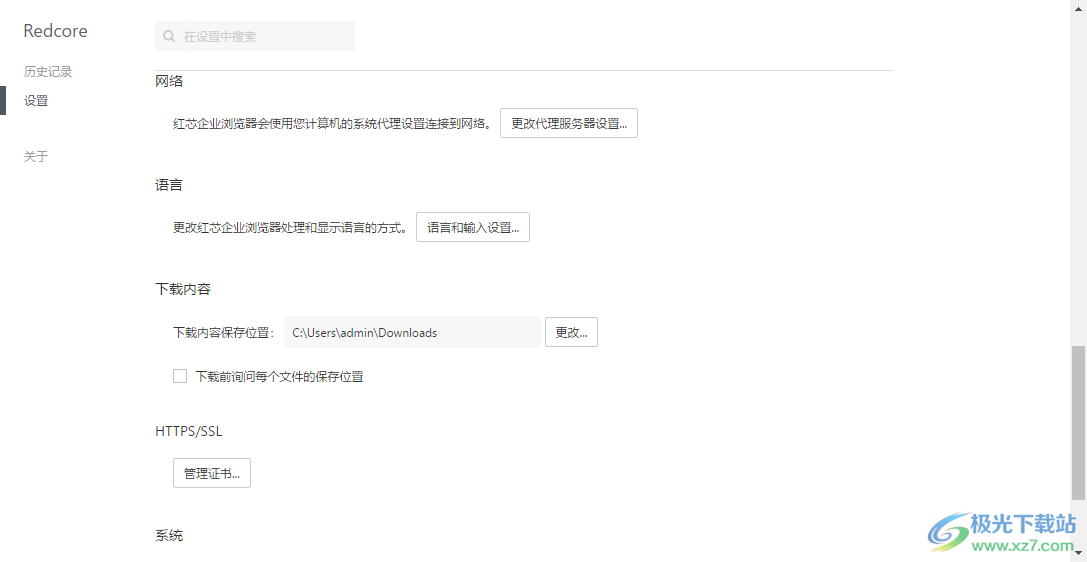This screenshot has width=1087, height=562.
Task: Select 设置 in the sidebar
Action: click(x=36, y=100)
